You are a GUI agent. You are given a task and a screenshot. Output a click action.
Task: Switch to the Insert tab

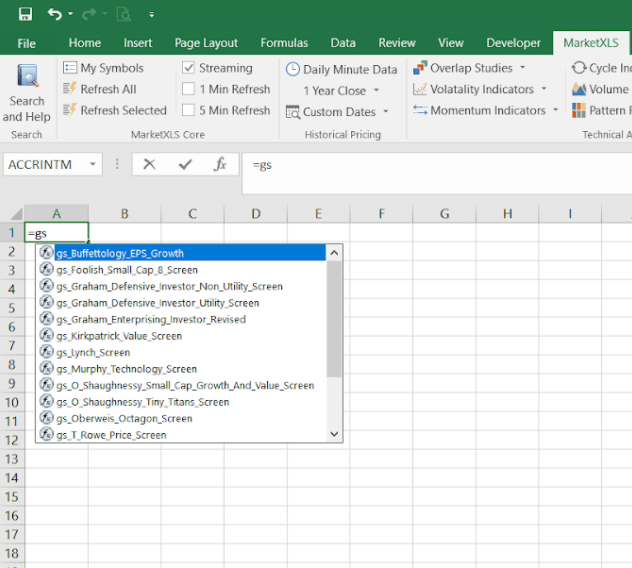tap(138, 43)
